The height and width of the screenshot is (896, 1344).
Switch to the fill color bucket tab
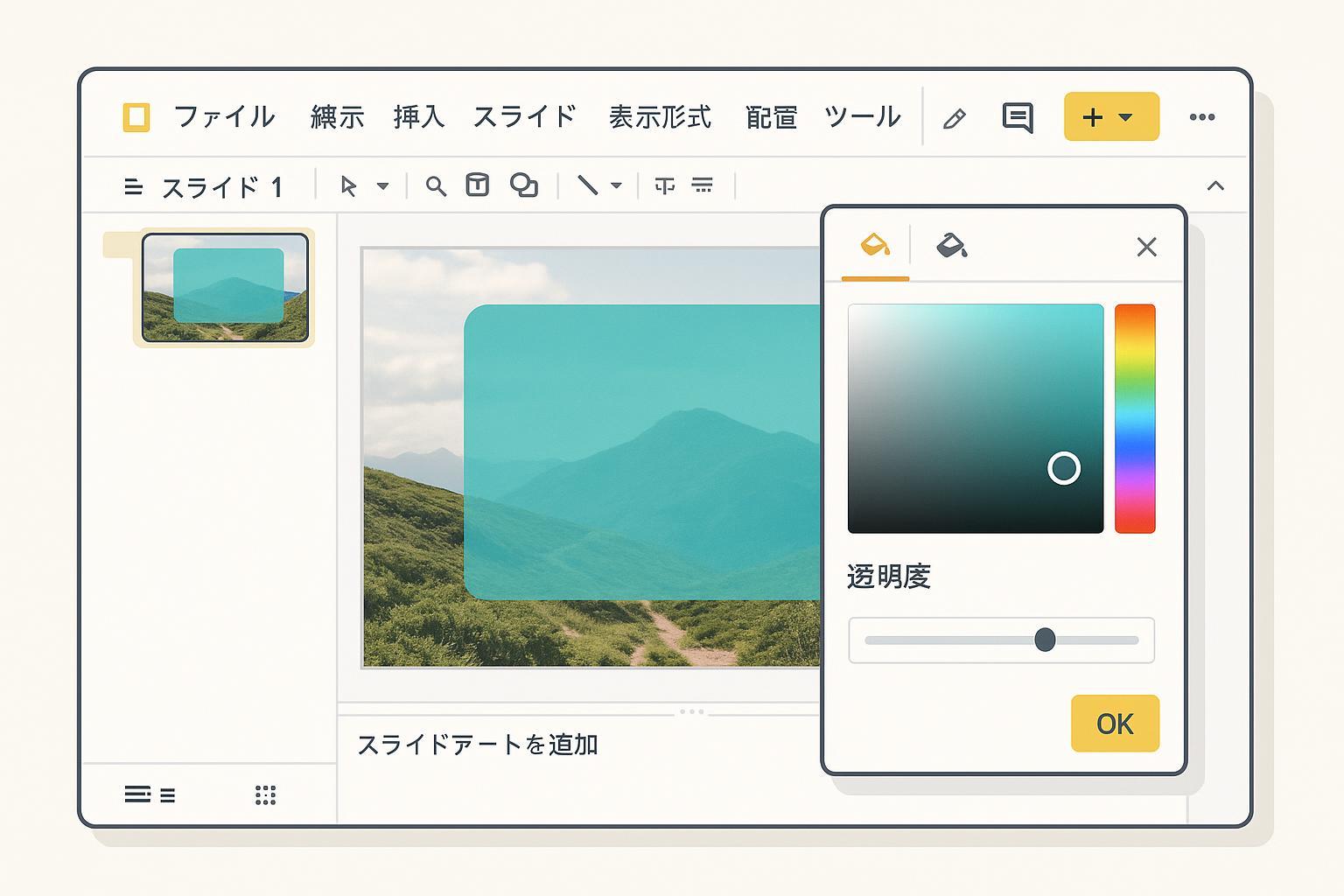tap(875, 245)
